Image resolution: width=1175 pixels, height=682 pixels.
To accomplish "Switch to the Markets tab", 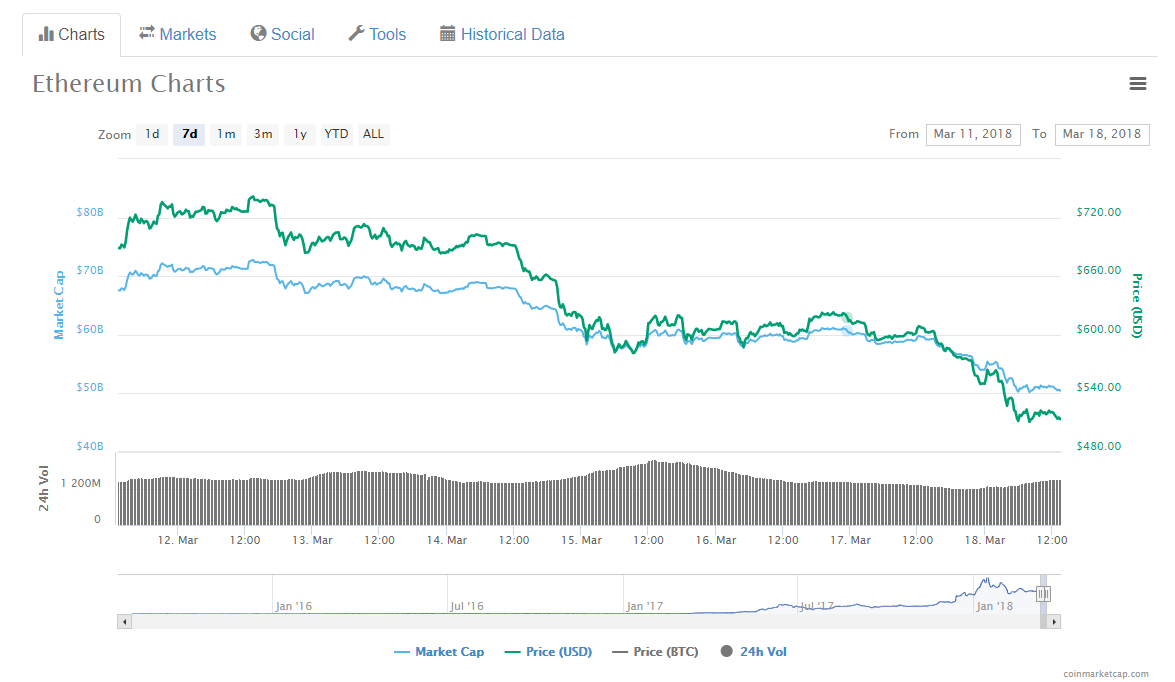I will [x=178, y=34].
